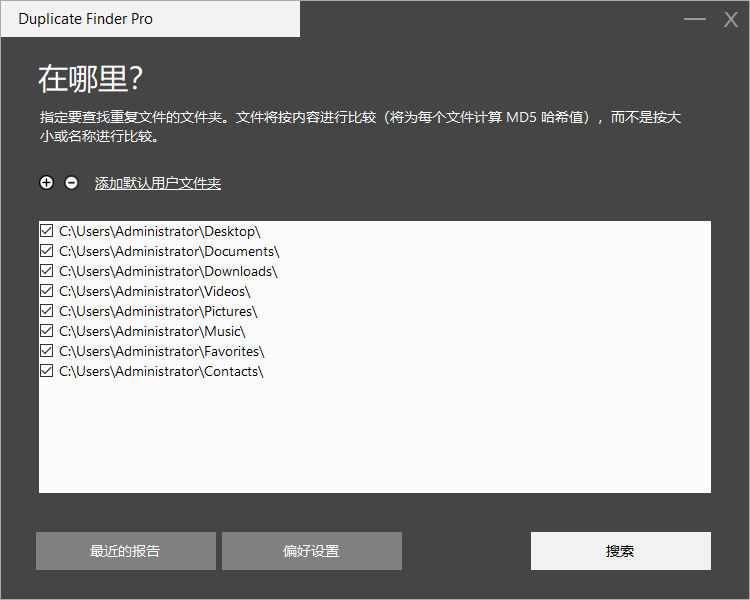
Task: Minimize the Duplicate Finder Pro window
Action: [695, 19]
